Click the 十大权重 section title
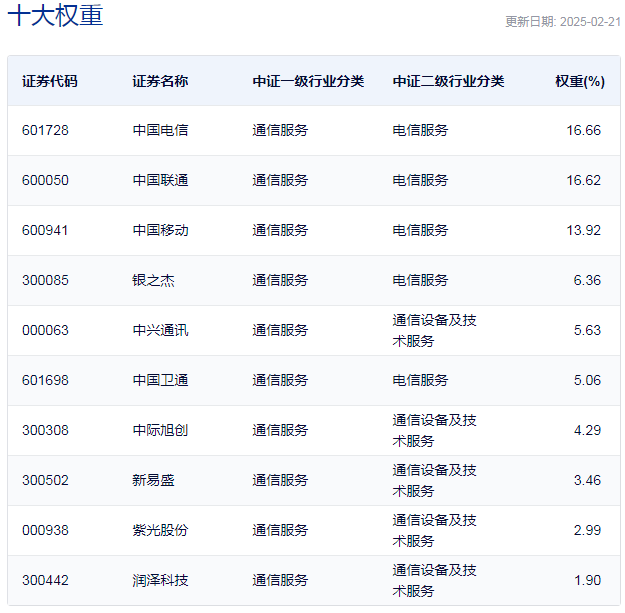This screenshot has height=613, width=625. pyautogui.click(x=55, y=16)
